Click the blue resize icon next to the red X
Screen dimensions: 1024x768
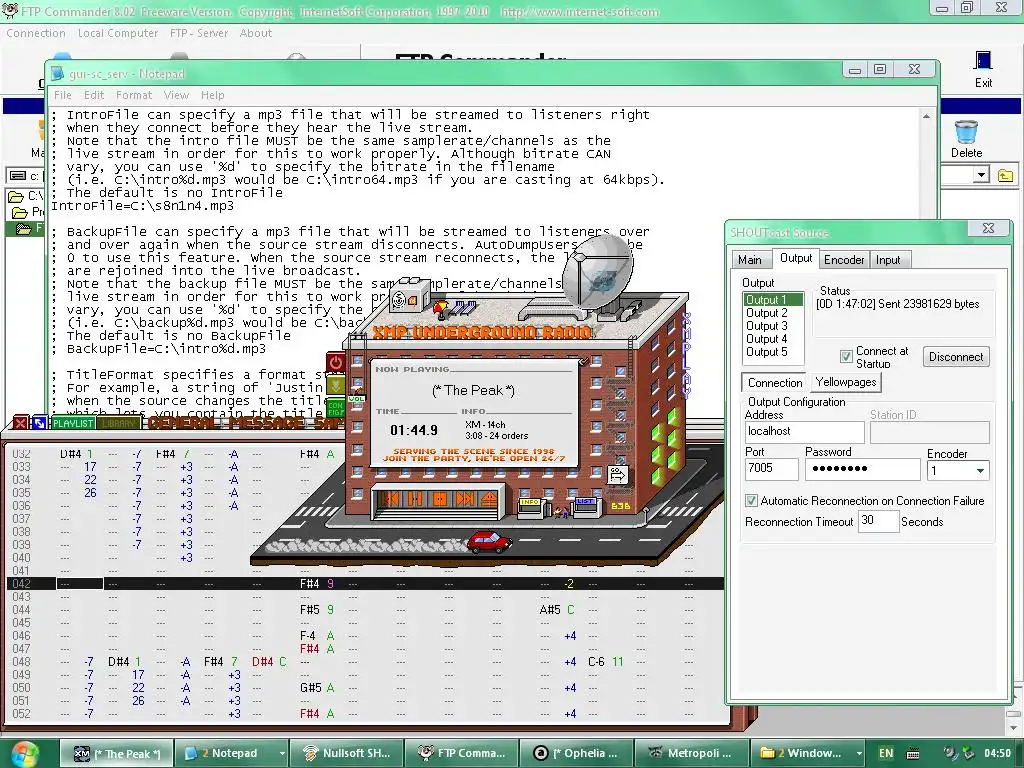click(x=39, y=423)
